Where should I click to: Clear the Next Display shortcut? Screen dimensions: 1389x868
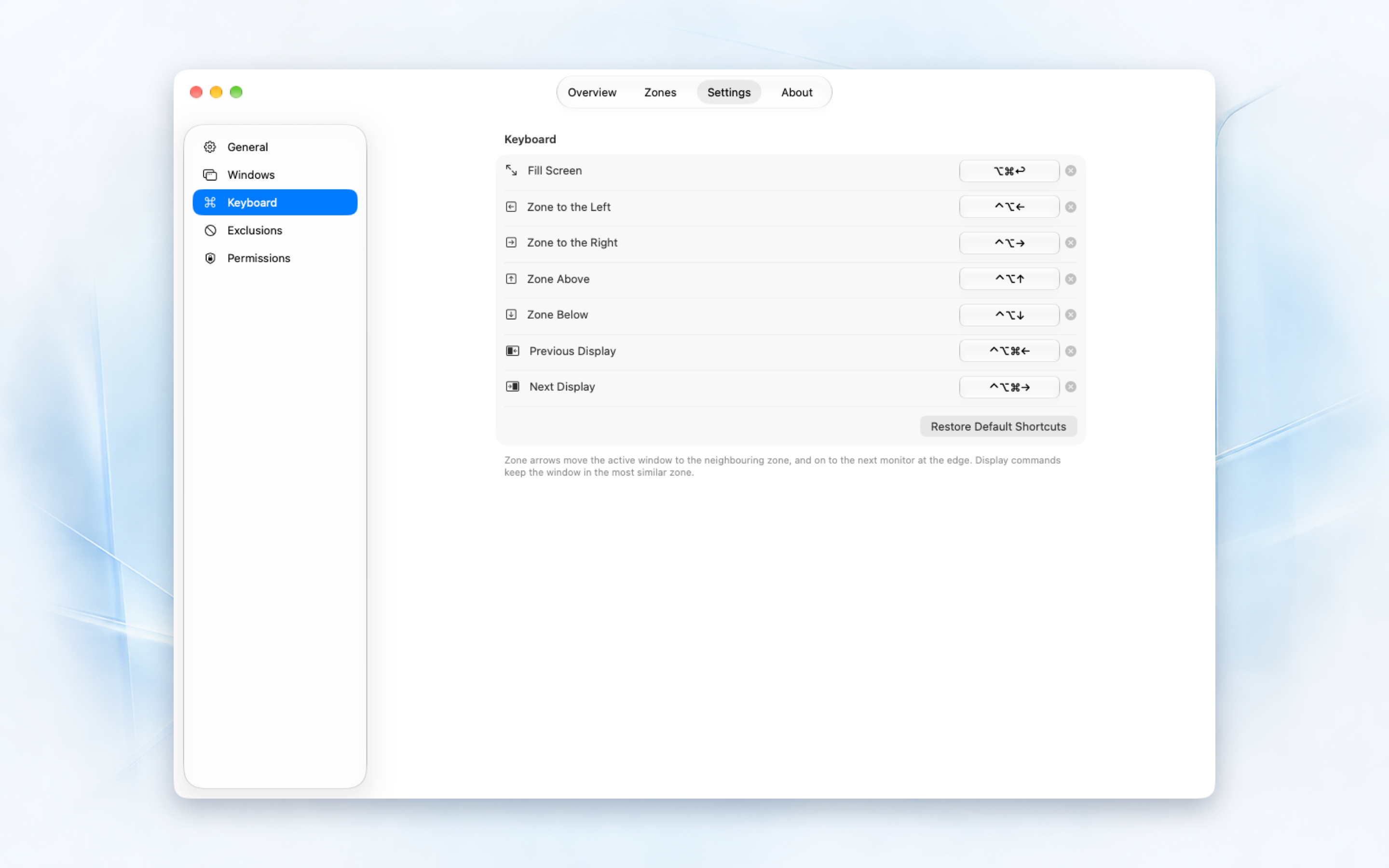(1071, 386)
